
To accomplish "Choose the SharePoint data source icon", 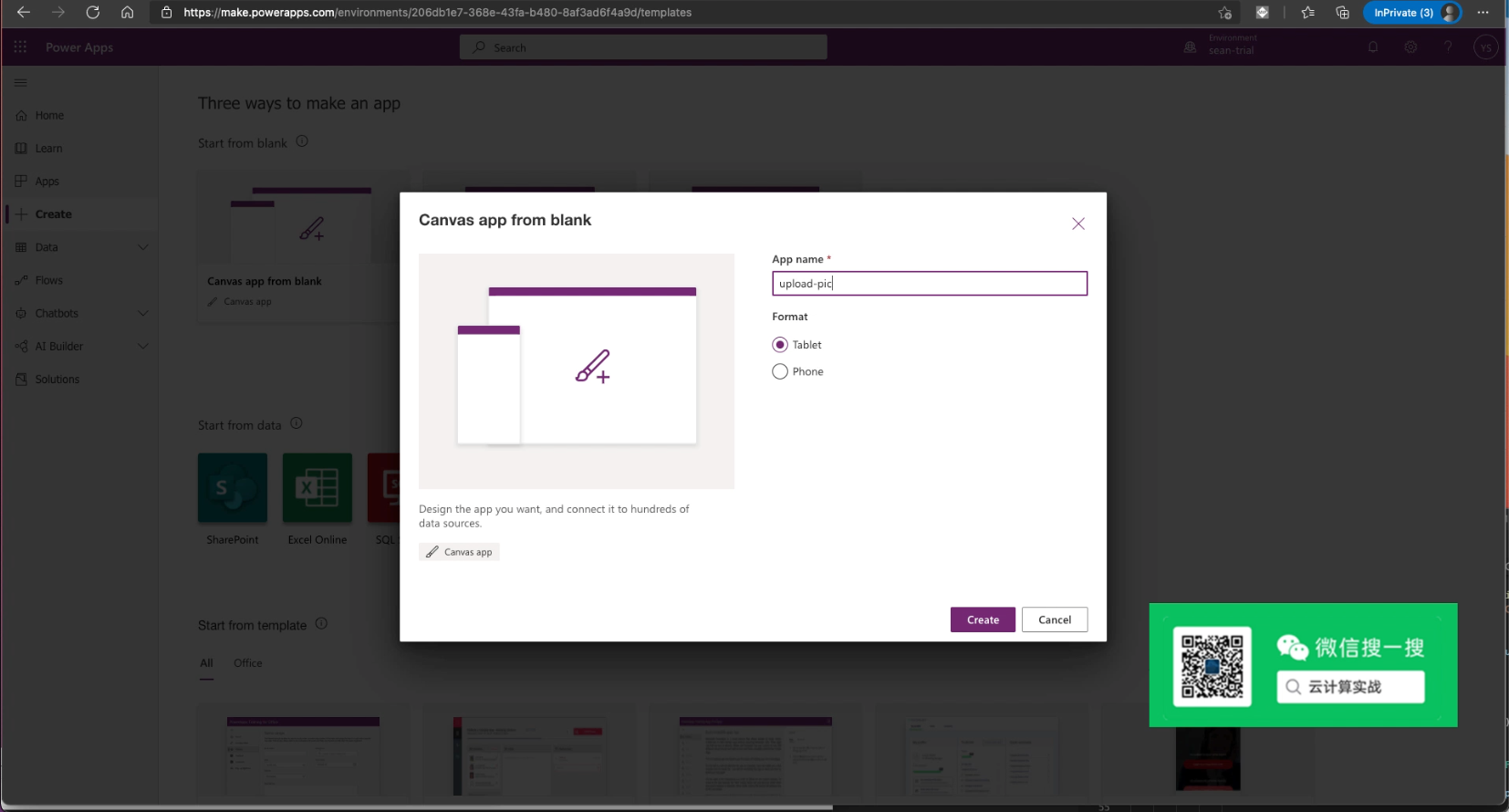I will coord(233,488).
